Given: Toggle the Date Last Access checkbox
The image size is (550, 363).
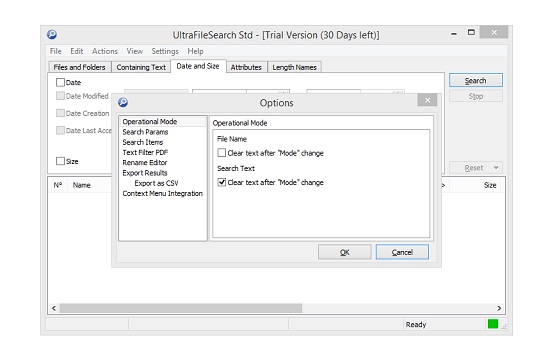Looking at the screenshot, I should click(60, 130).
